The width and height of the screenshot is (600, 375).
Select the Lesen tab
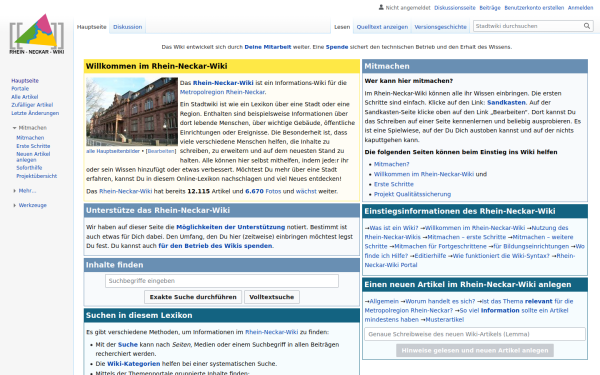pyautogui.click(x=342, y=27)
